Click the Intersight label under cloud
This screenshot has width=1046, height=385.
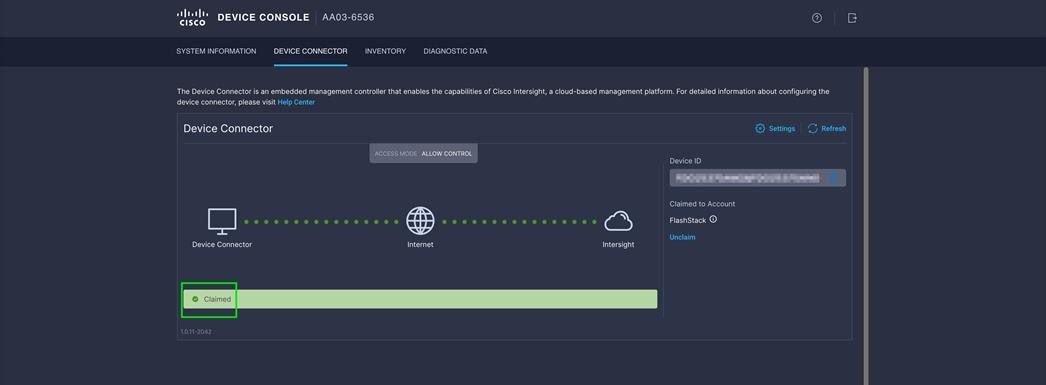[618, 245]
